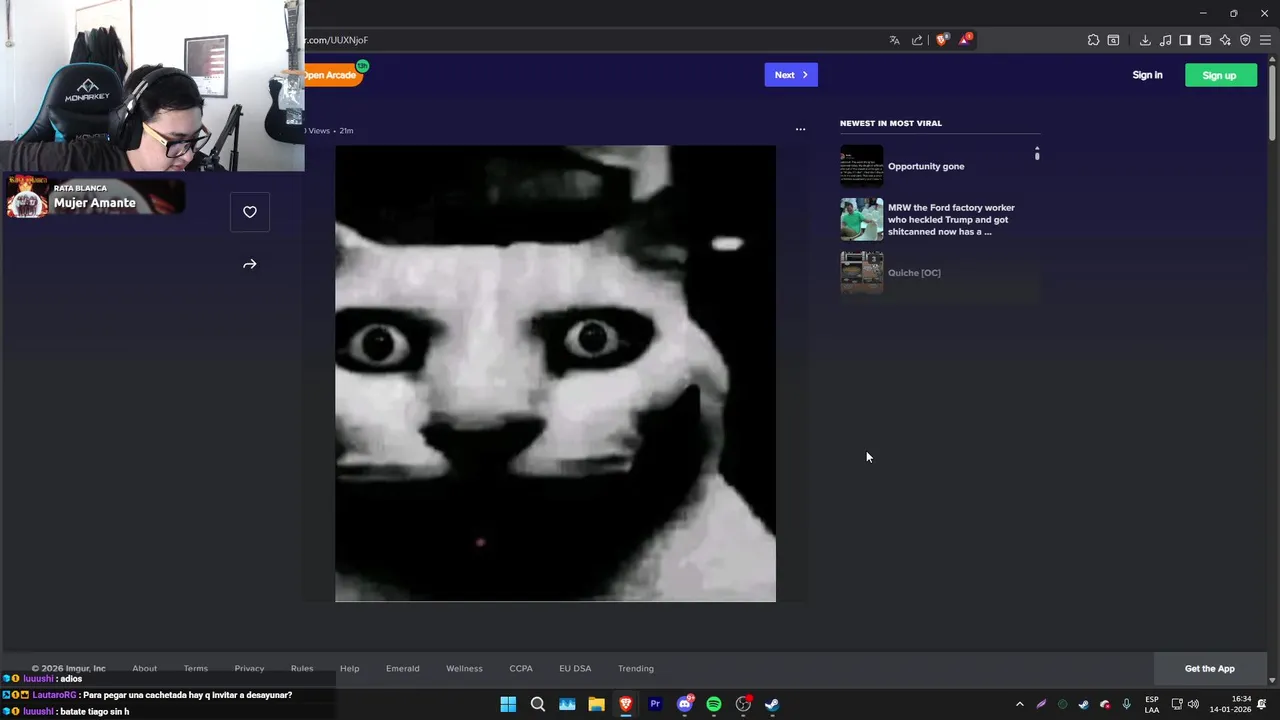
Task: Click the Newest in Most Viral scroll indicator
Action: pyautogui.click(x=1037, y=153)
